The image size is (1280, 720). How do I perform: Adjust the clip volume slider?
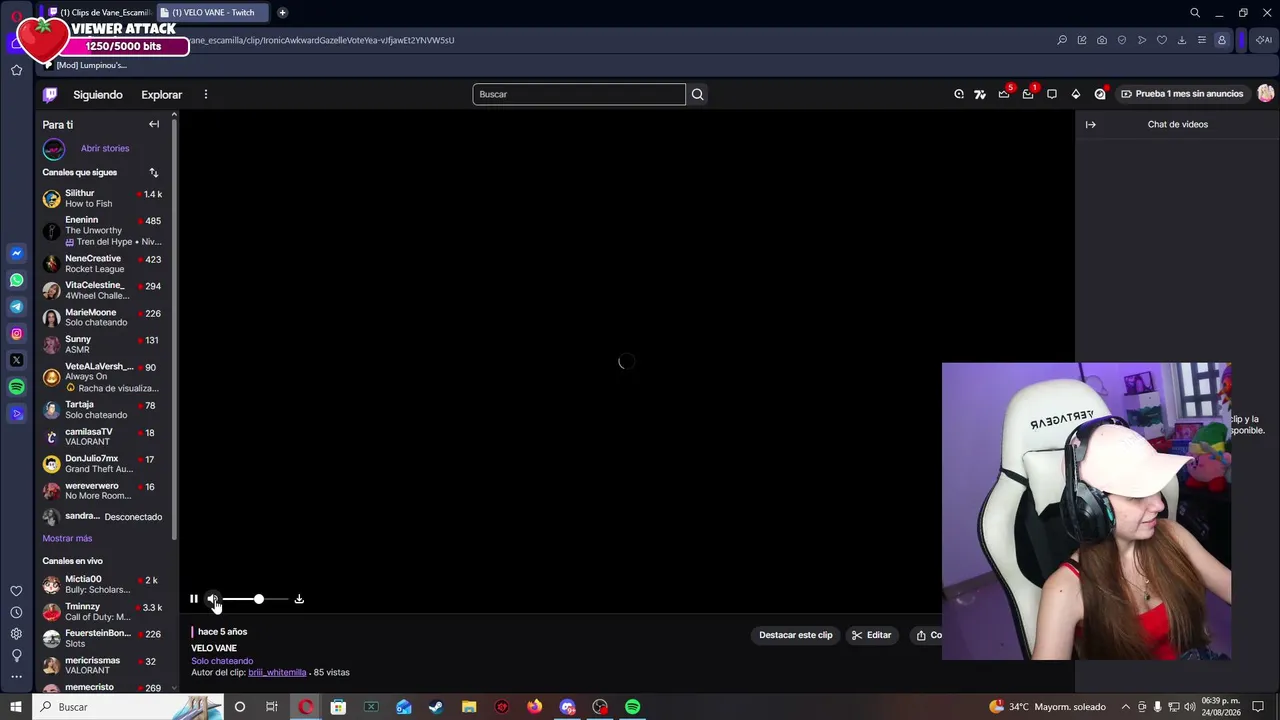coord(256,599)
